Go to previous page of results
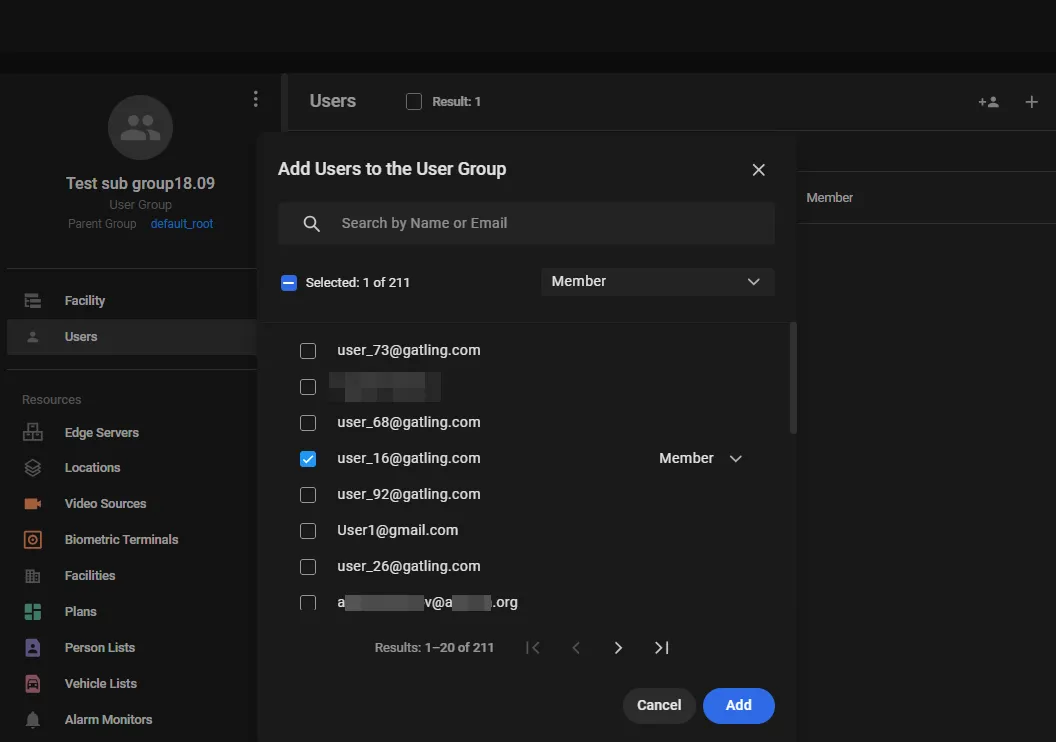Viewport: 1056px width, 742px height. [576, 648]
